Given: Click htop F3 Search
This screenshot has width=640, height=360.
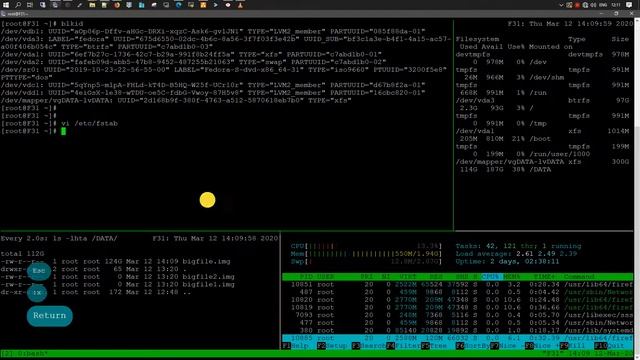Looking at the screenshot, I should [368, 346].
